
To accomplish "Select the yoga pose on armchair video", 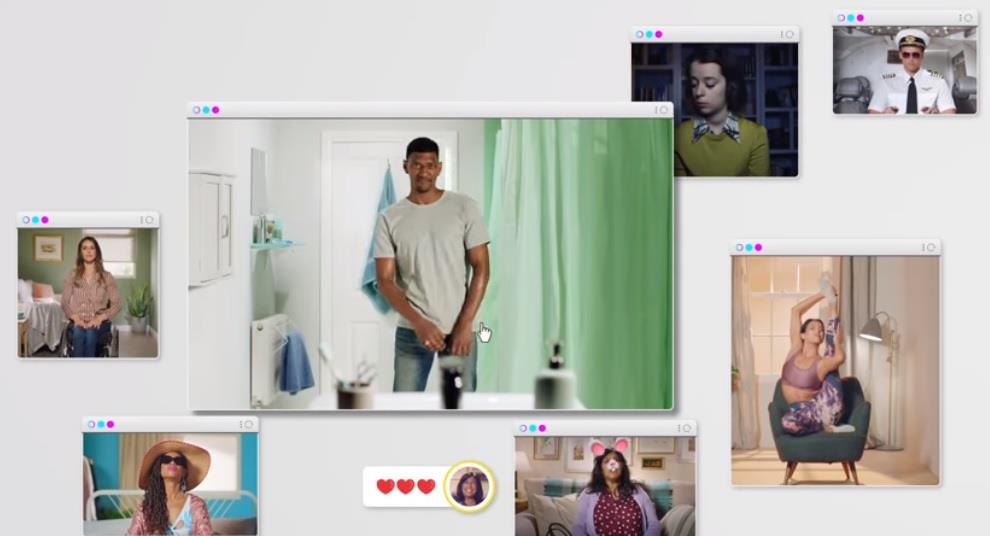I will tap(835, 370).
